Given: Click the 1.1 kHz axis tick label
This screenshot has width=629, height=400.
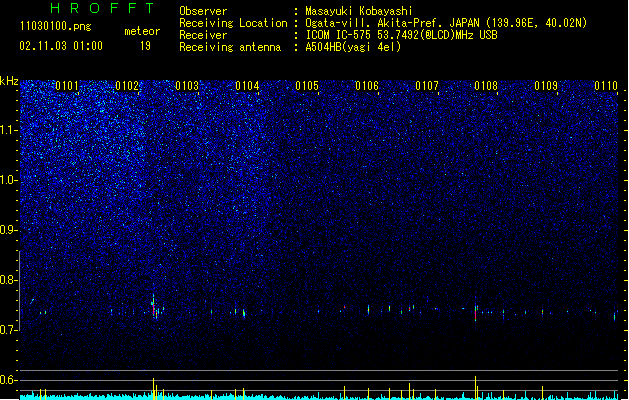Looking at the screenshot, I should (9, 130).
